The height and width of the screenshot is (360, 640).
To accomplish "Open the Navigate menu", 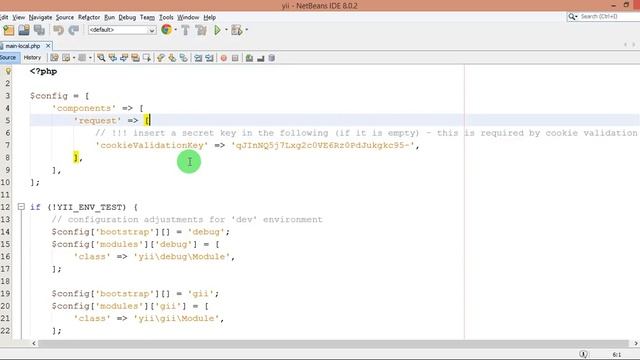I will tap(40, 17).
